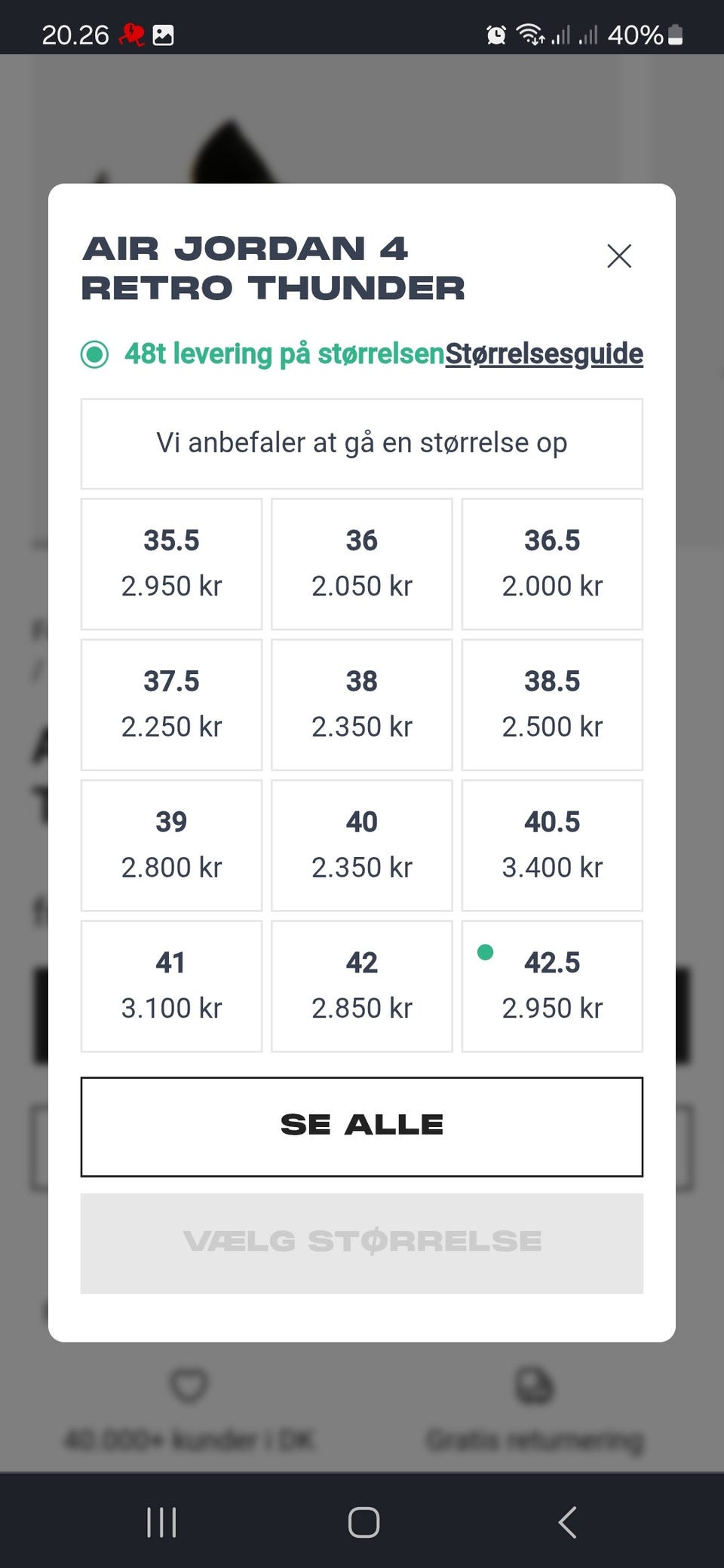Close the size selection dialog
Viewport: 724px width, 1568px height.
point(619,256)
